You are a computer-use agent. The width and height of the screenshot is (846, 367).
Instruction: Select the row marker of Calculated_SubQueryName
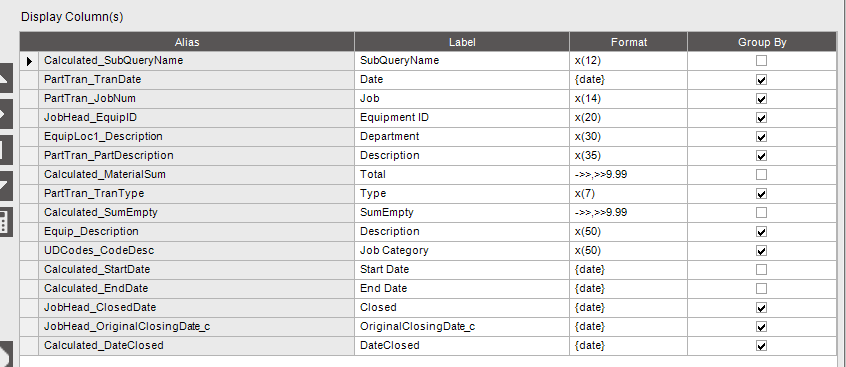click(29, 61)
